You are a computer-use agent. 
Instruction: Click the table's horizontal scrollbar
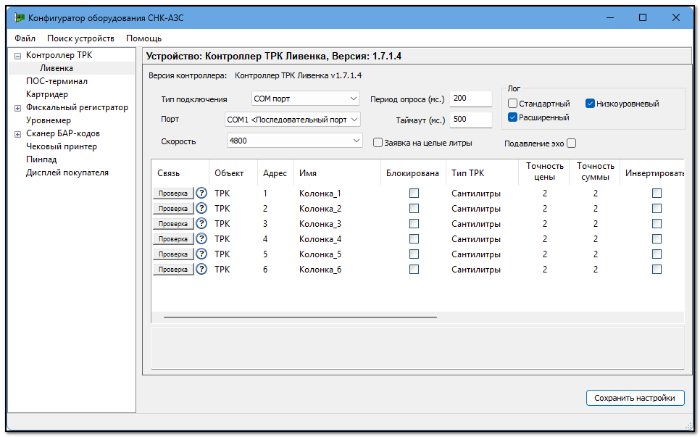(x=300, y=317)
